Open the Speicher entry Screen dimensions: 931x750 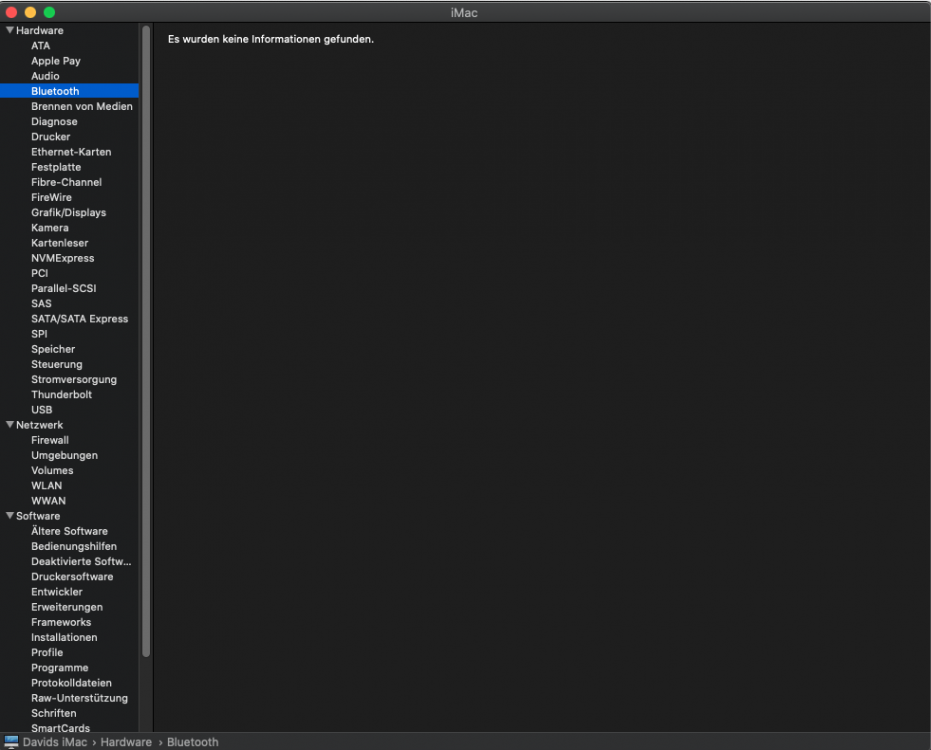pos(53,349)
